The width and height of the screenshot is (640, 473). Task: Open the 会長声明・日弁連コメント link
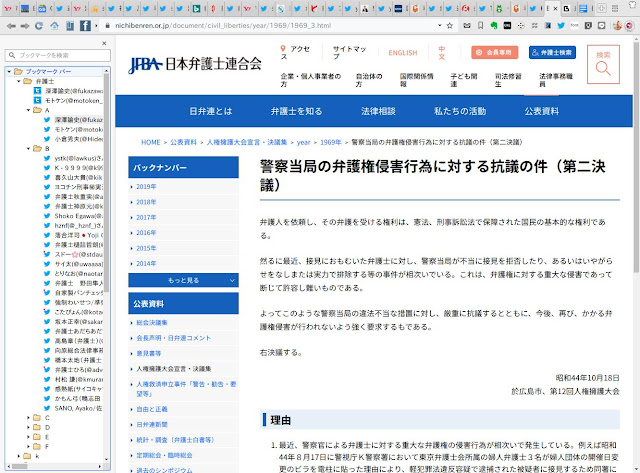[173, 338]
